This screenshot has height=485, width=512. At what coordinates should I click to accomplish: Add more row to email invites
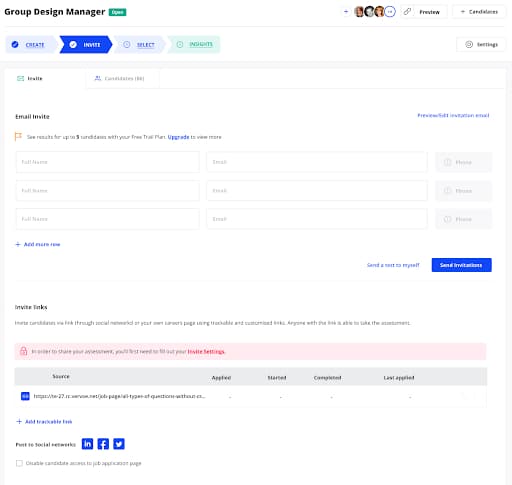38,244
